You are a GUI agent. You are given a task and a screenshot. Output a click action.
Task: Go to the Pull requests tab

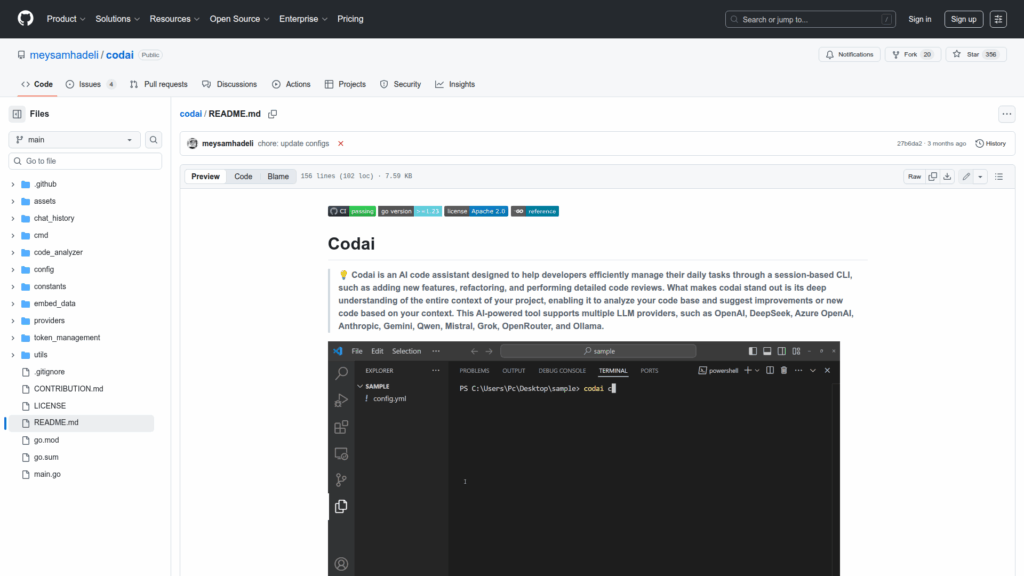158,84
